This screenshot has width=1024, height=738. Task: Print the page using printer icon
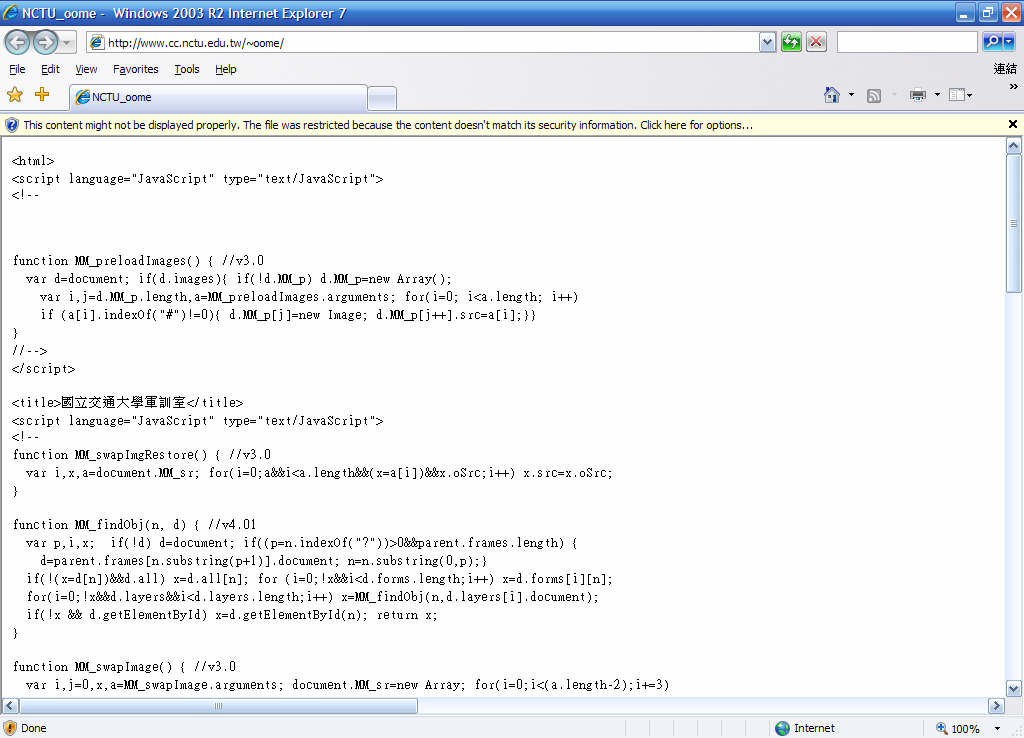pos(917,95)
